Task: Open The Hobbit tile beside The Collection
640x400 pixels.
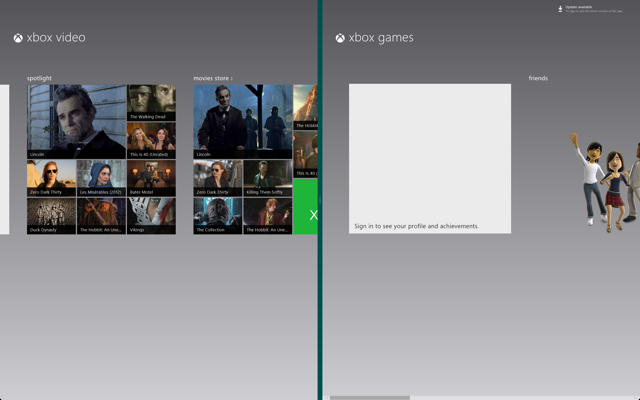Action: click(x=268, y=216)
